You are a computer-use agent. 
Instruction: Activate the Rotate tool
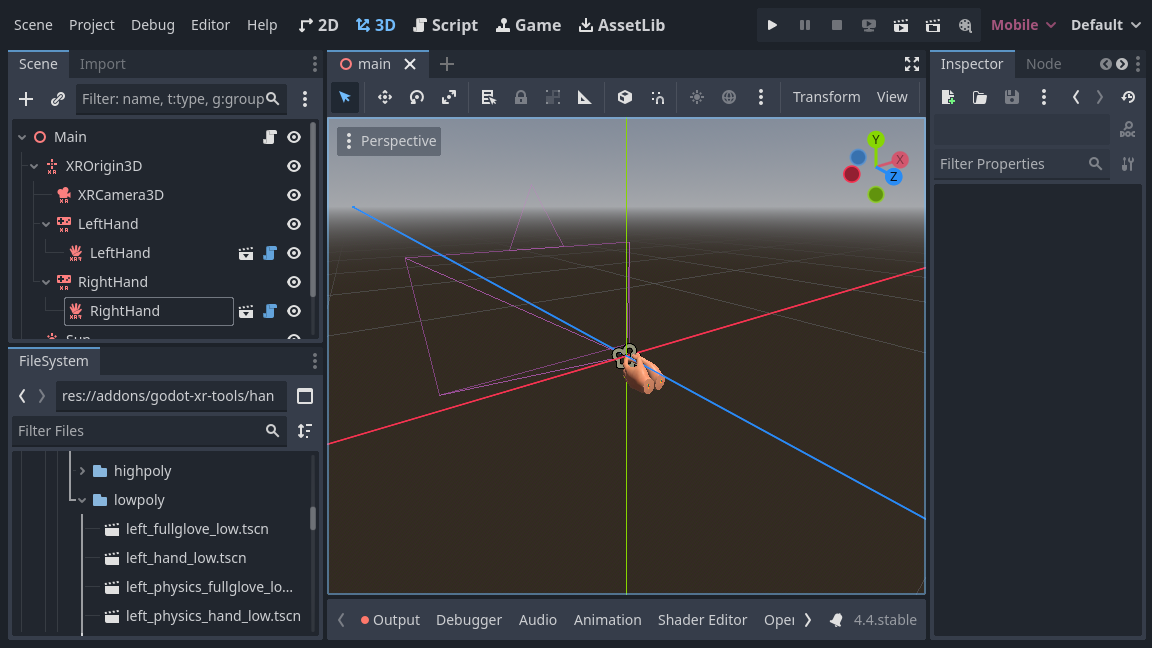[417, 97]
